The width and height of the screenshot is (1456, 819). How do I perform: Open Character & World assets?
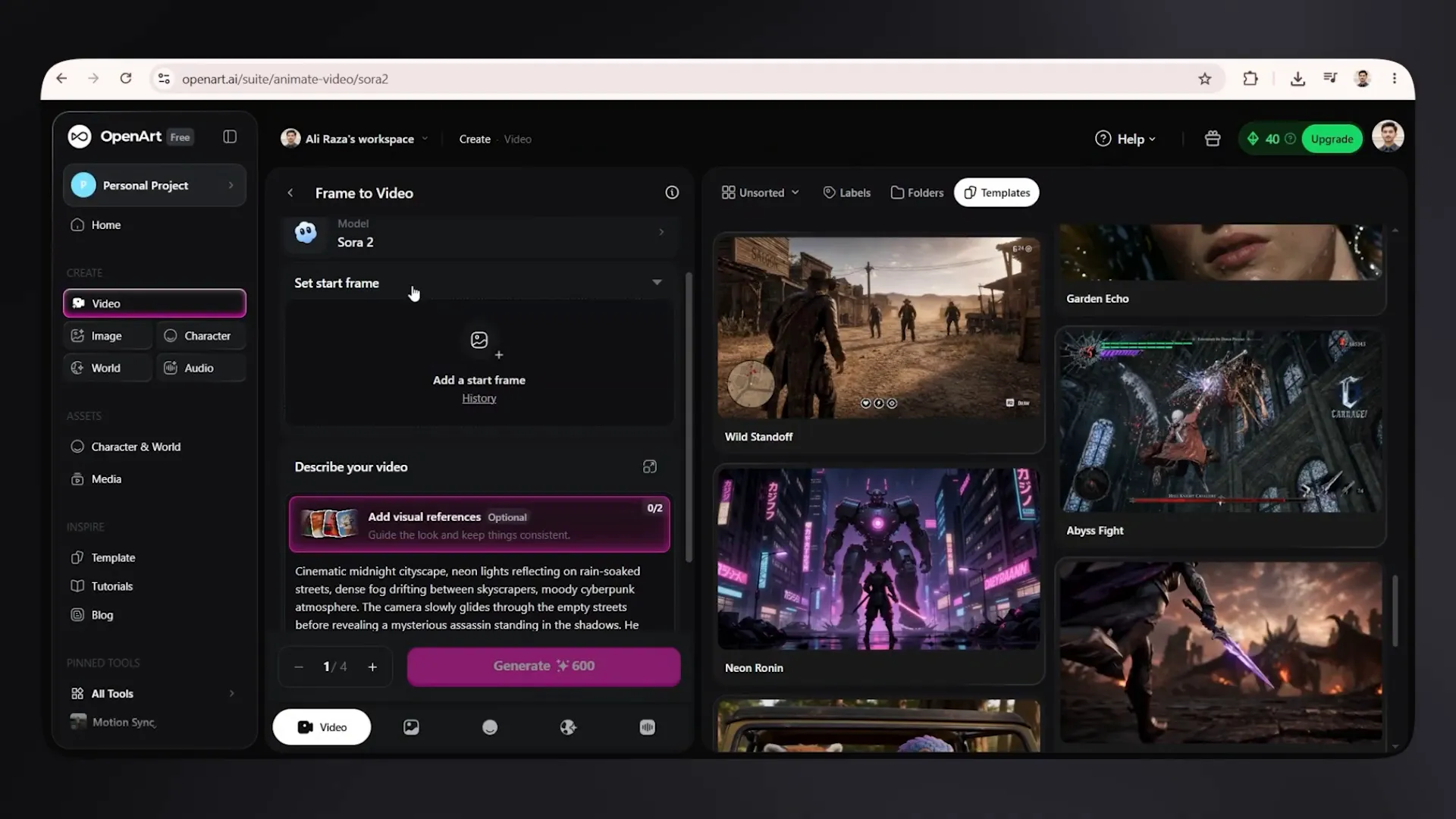tap(136, 447)
